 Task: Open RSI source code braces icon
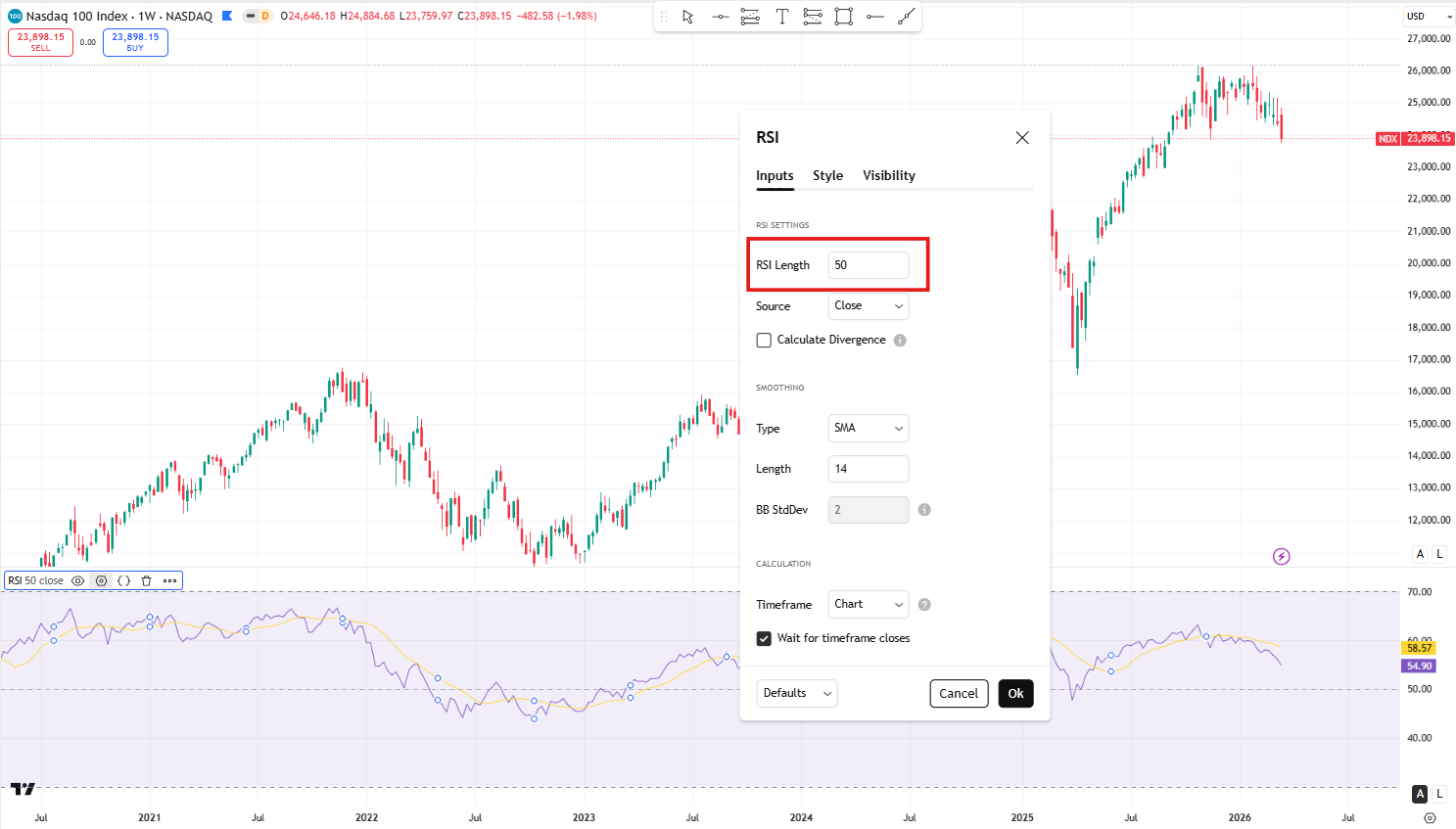(123, 580)
